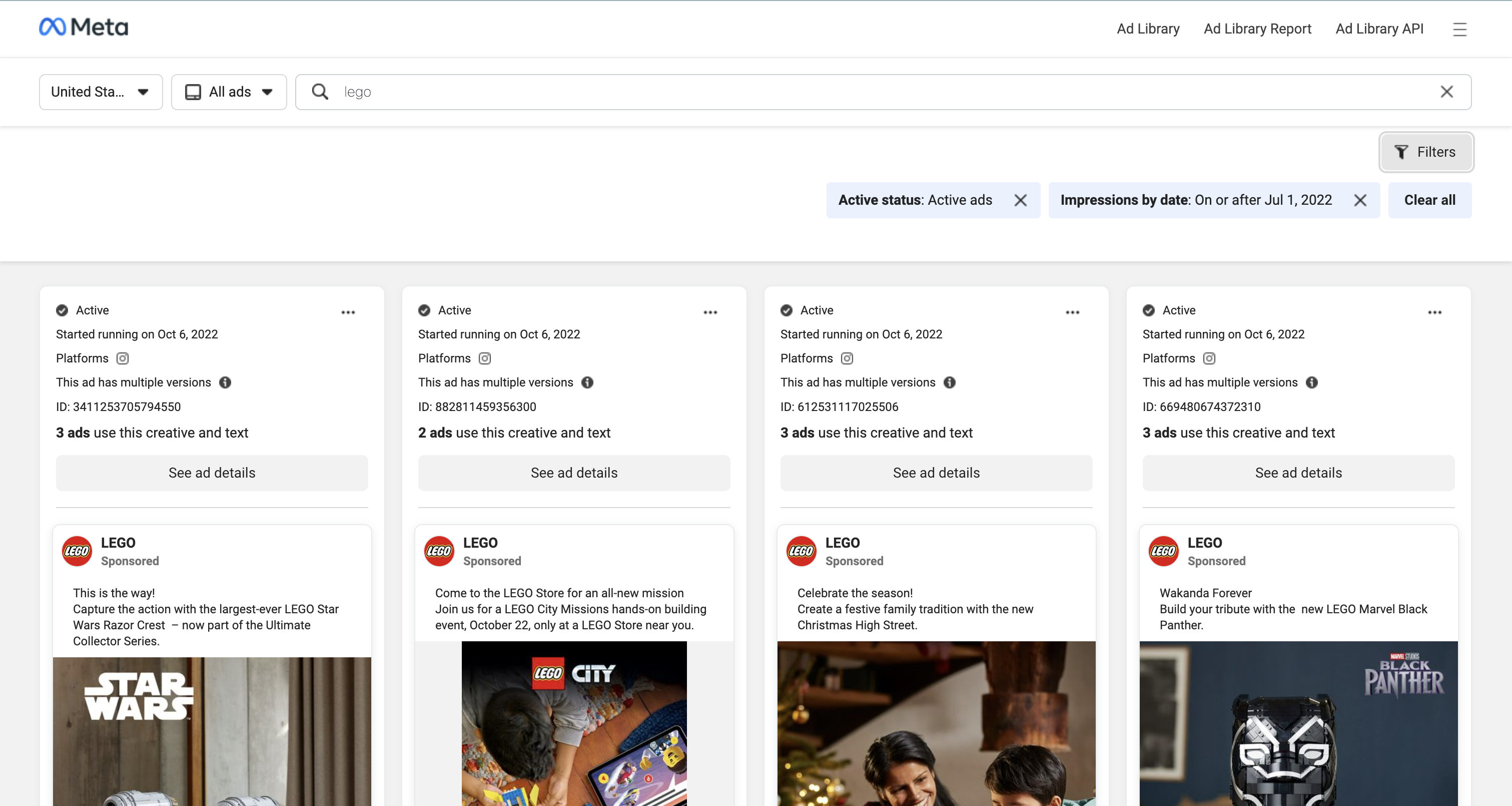Click 'Wakanda Forever' ad caption
The image size is (1512, 806).
tap(1205, 593)
